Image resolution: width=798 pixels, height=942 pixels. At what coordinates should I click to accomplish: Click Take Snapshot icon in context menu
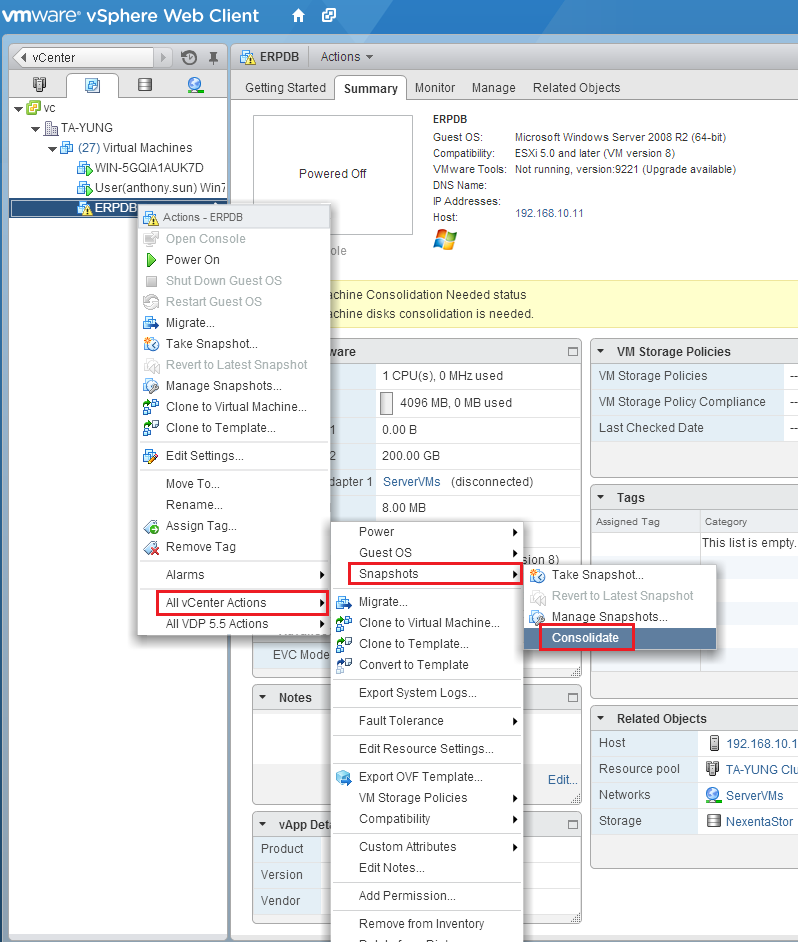[151, 344]
